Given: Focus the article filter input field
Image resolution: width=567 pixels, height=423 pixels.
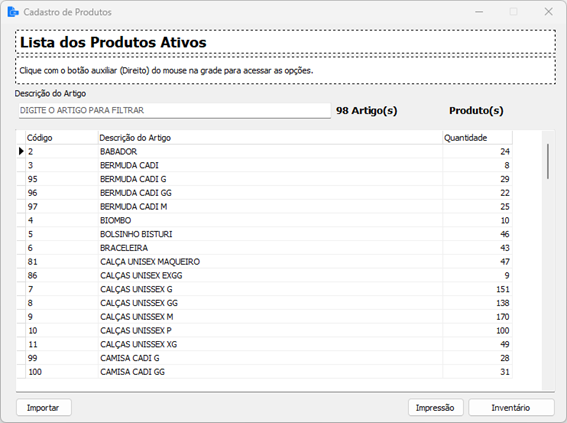Looking at the screenshot, I should pos(175,110).
